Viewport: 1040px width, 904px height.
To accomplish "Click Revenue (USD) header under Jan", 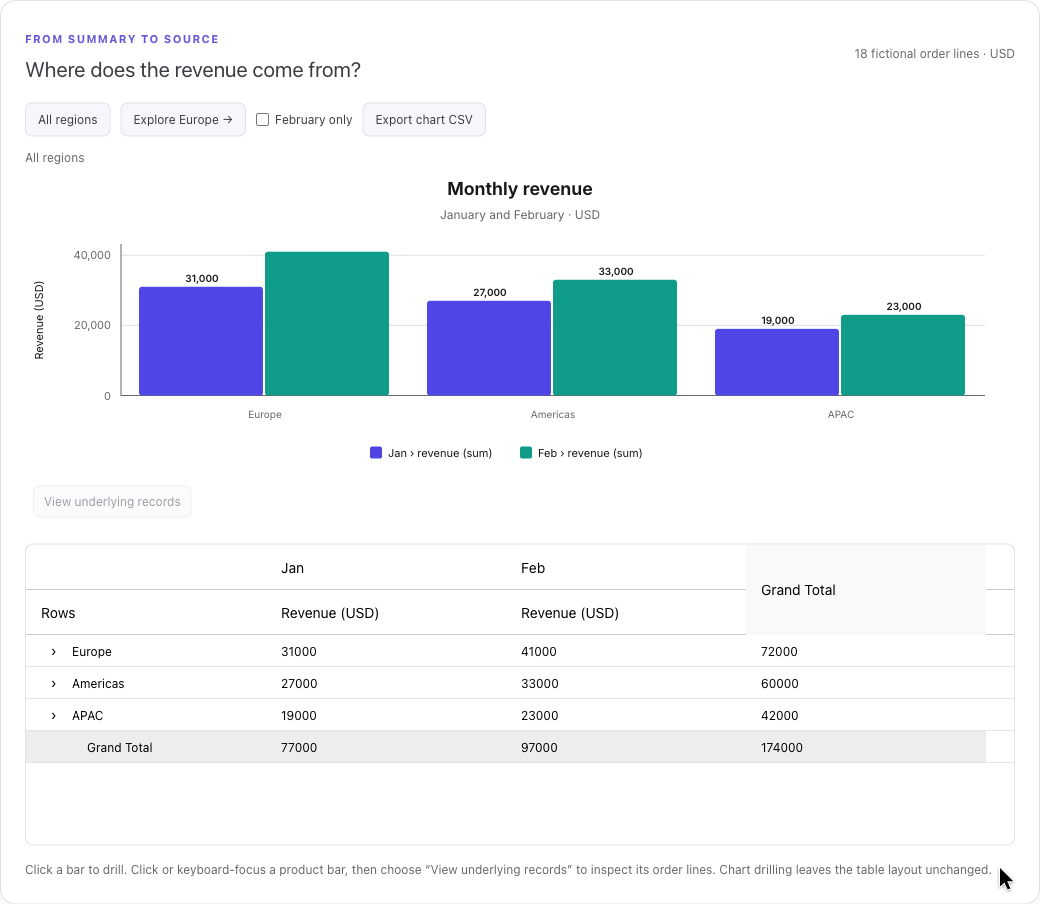I will 330,613.
